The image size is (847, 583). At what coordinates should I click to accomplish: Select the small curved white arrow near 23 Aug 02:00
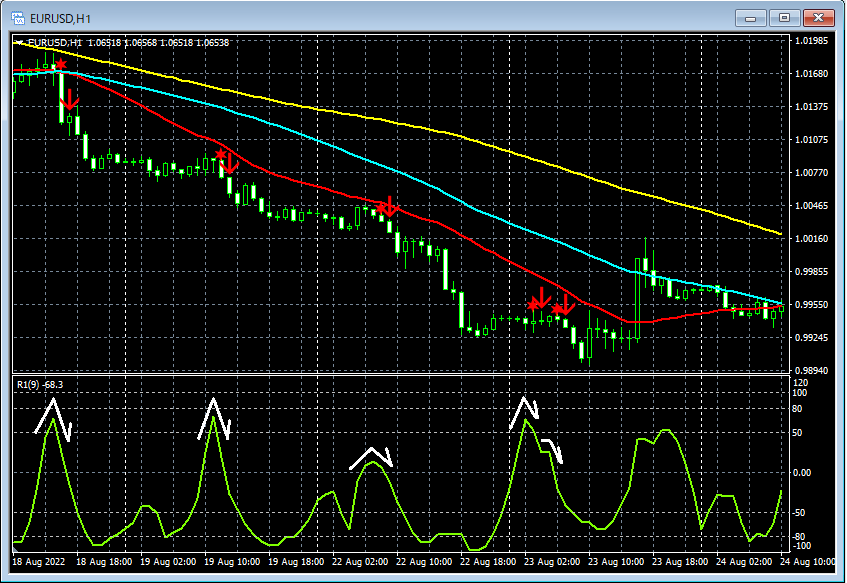click(552, 451)
